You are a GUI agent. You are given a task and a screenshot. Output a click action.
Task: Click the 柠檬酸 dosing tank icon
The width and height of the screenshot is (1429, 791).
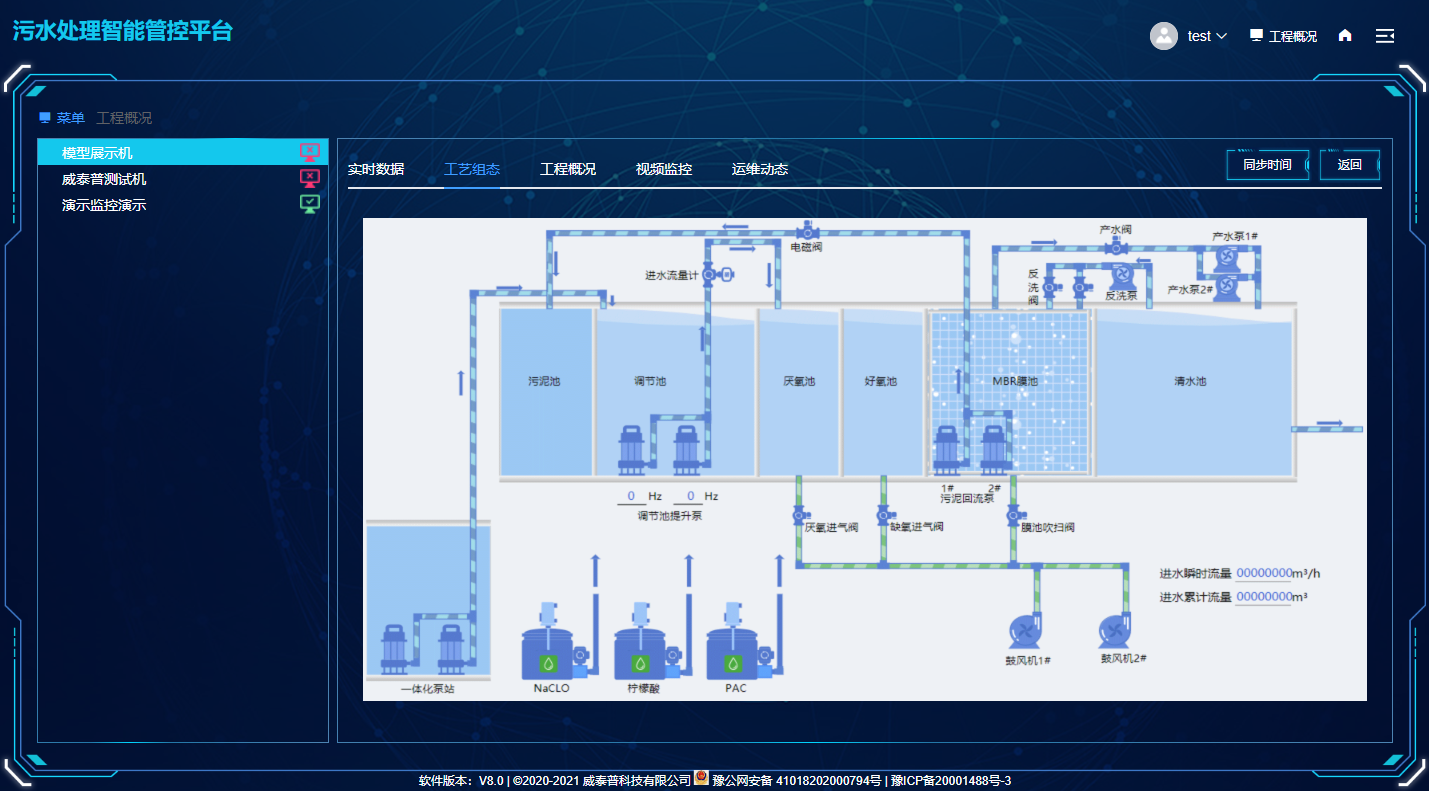pyautogui.click(x=640, y=652)
